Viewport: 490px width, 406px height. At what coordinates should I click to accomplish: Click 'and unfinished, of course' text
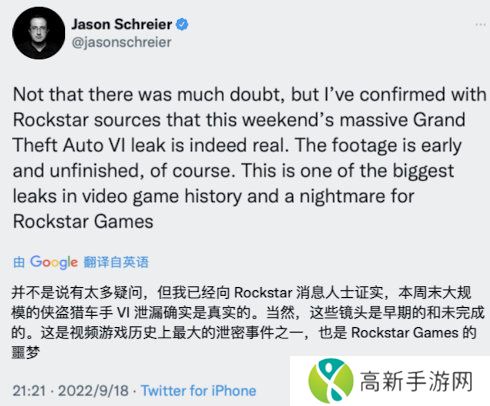click(x=122, y=171)
